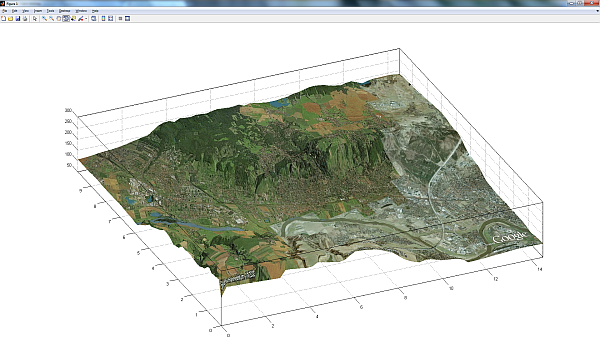
Task: Open the Desktop menu
Action: [x=64, y=11]
